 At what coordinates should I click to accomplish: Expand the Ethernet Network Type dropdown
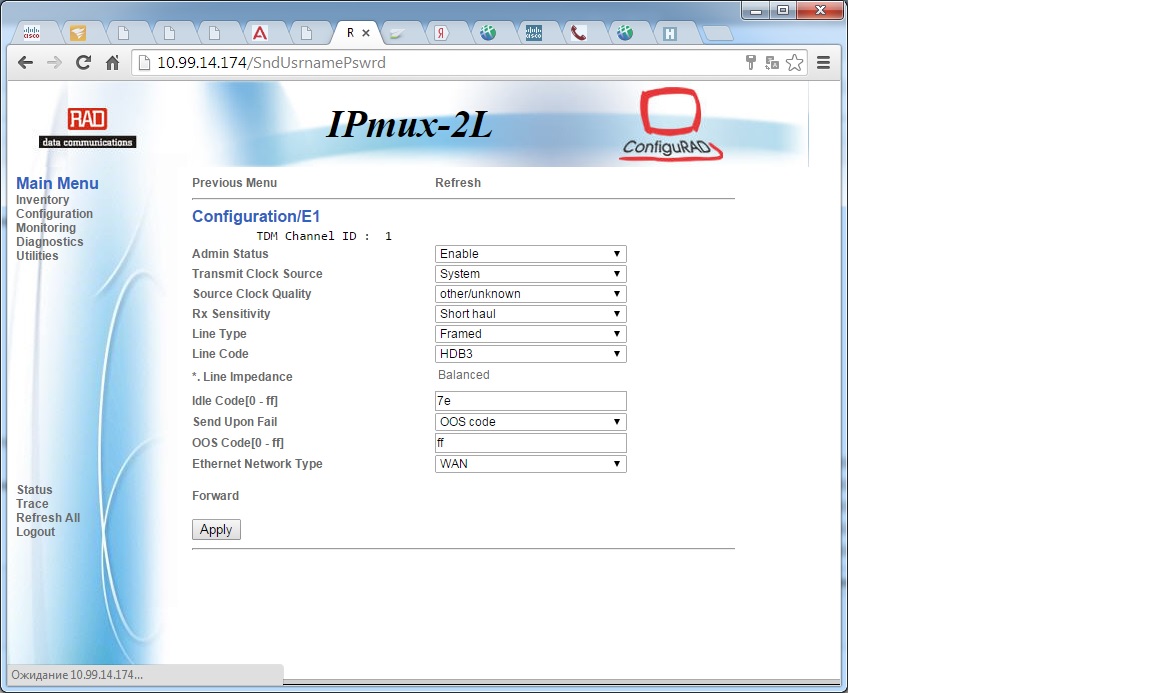pyautogui.click(x=530, y=464)
